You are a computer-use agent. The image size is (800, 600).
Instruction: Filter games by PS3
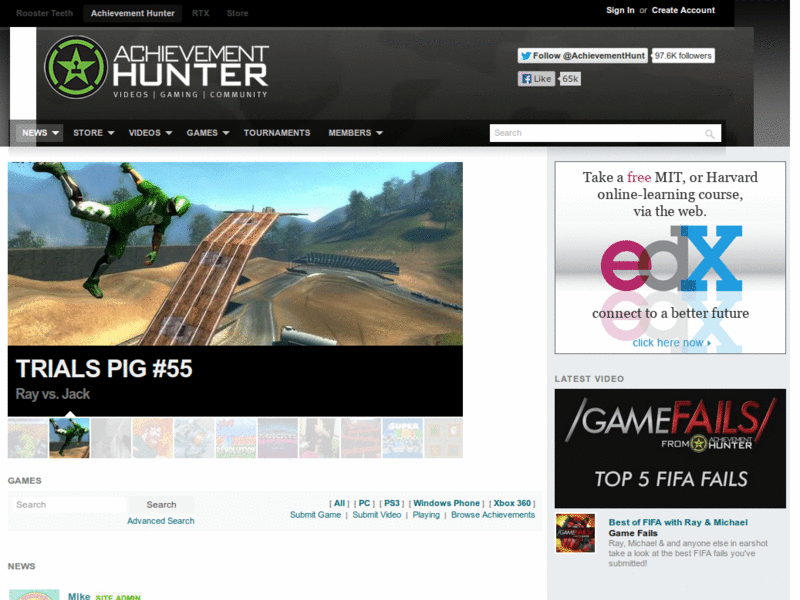392,503
